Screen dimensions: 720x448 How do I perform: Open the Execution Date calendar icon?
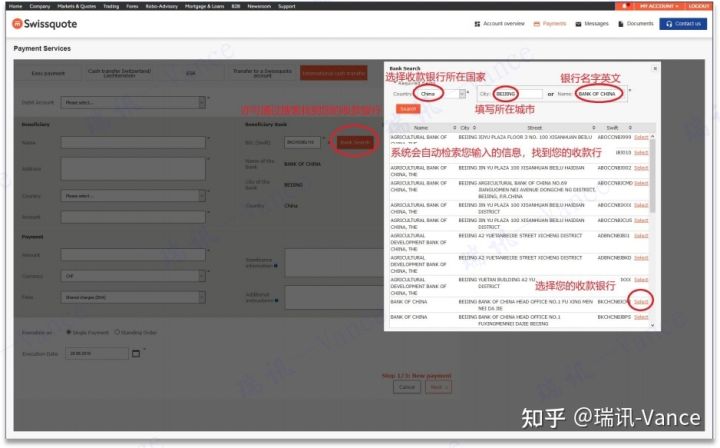click(136, 353)
